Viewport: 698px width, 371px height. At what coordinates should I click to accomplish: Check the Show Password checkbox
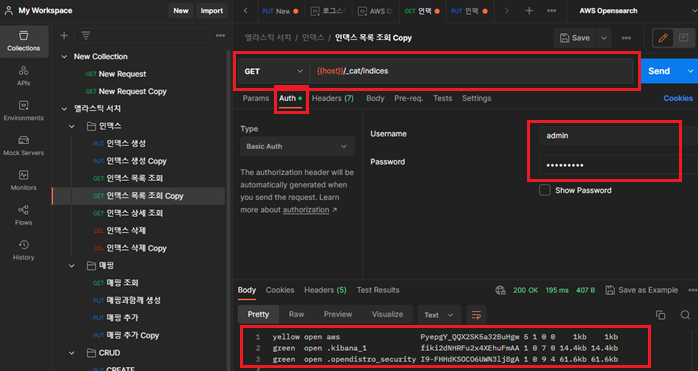[544, 190]
